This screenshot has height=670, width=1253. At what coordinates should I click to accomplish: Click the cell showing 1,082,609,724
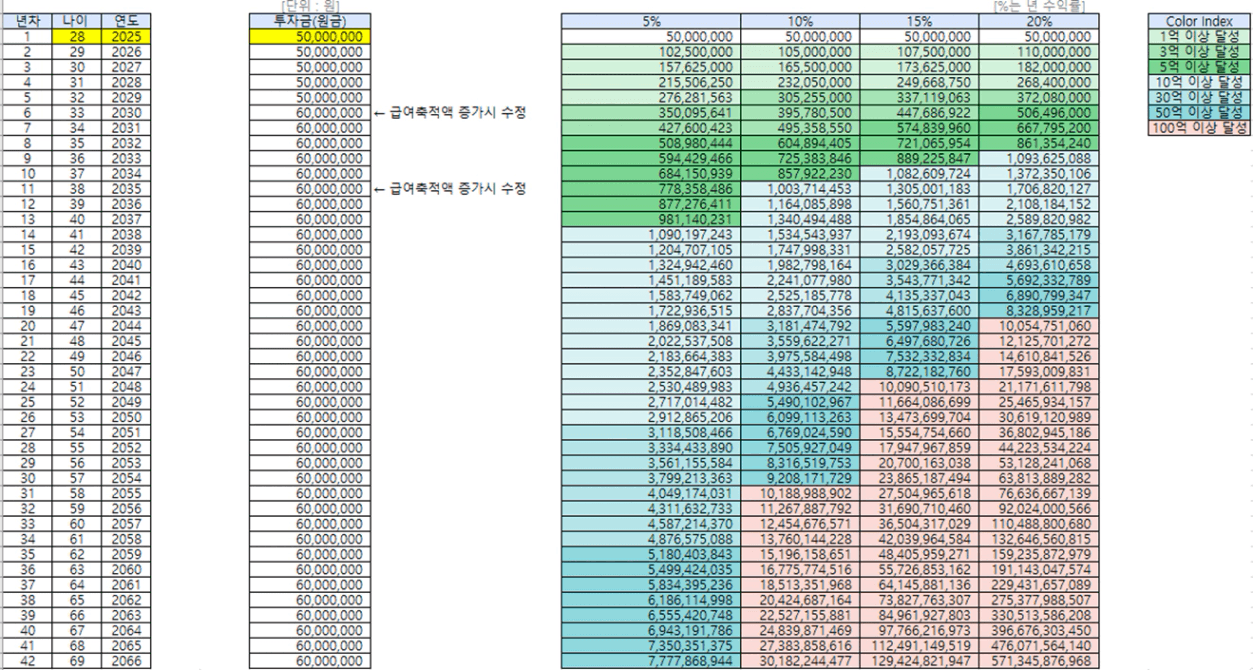919,172
